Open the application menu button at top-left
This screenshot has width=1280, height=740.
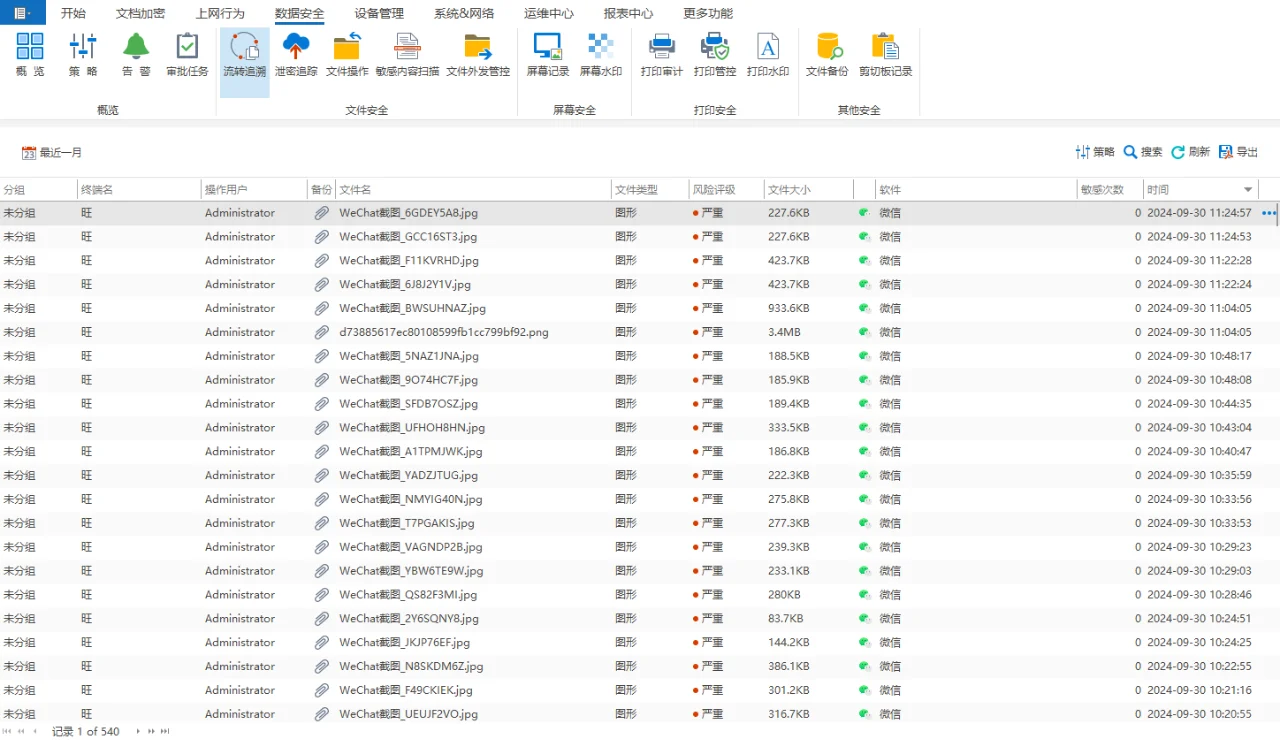pos(23,13)
